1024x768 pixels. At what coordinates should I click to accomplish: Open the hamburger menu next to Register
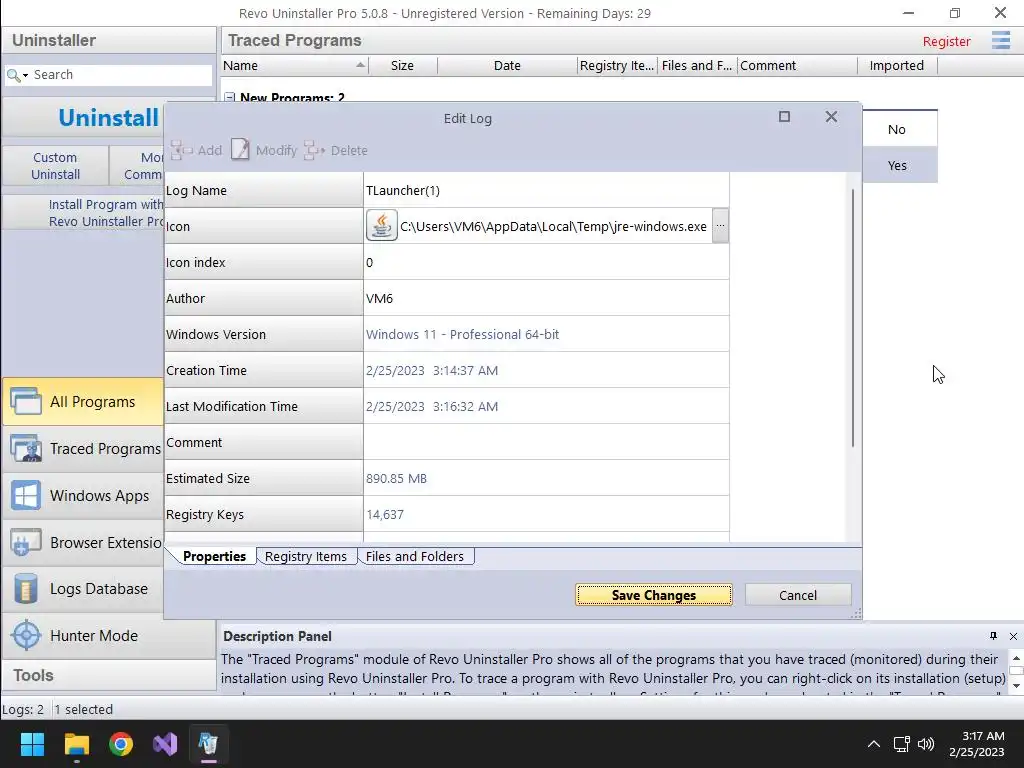[x=1000, y=40]
